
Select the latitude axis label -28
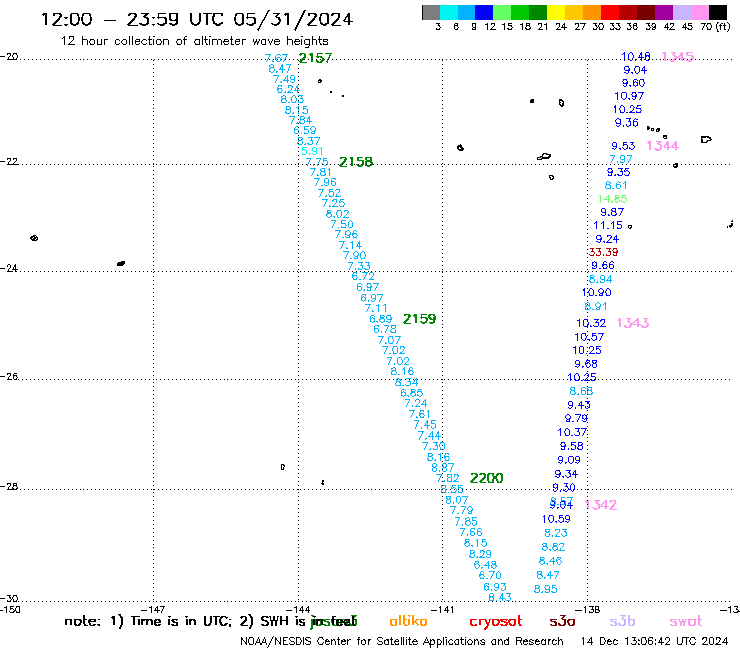(x=9, y=486)
